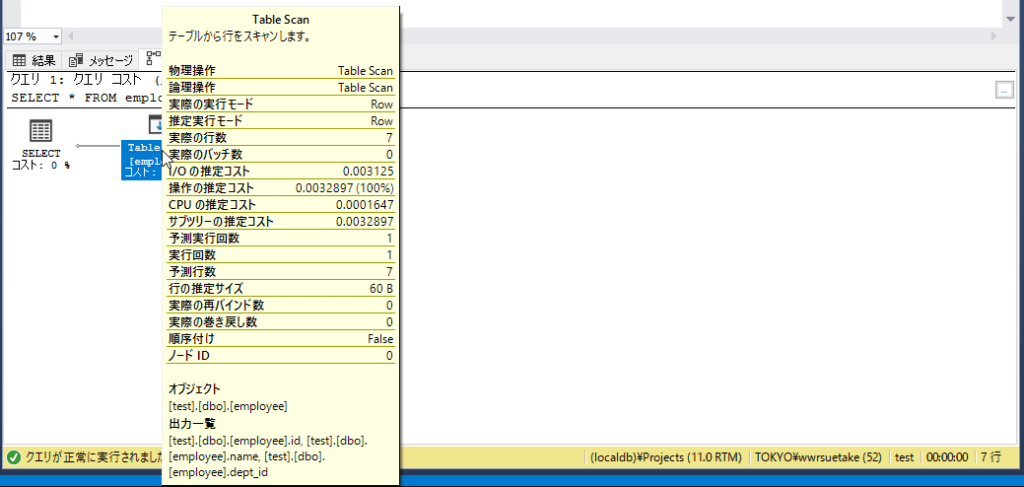Viewport: 1024px width, 487px height.
Task: Click the '00:00:00' elapsed time status entry
Action: (x=946, y=458)
